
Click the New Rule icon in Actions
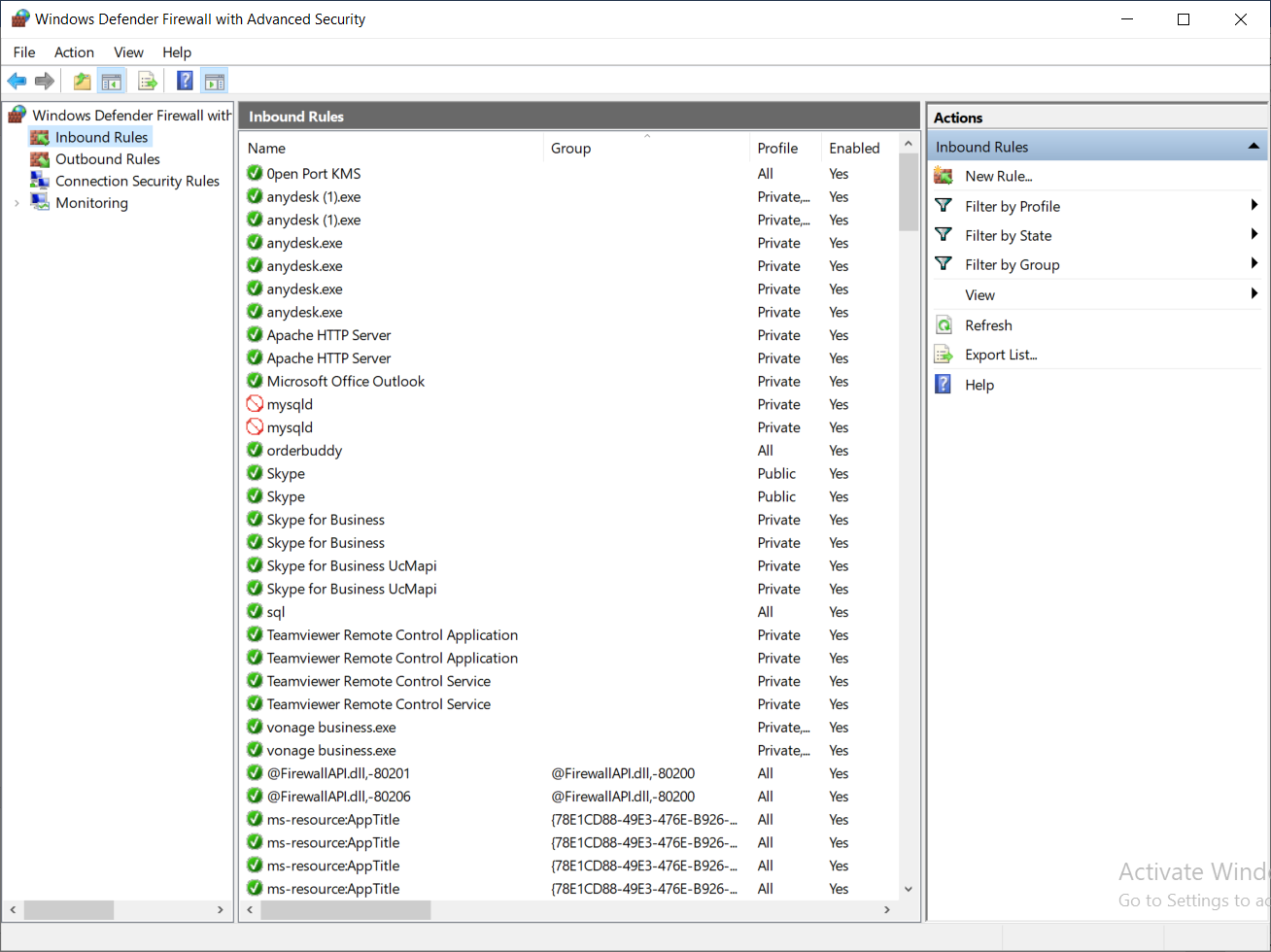click(x=944, y=176)
